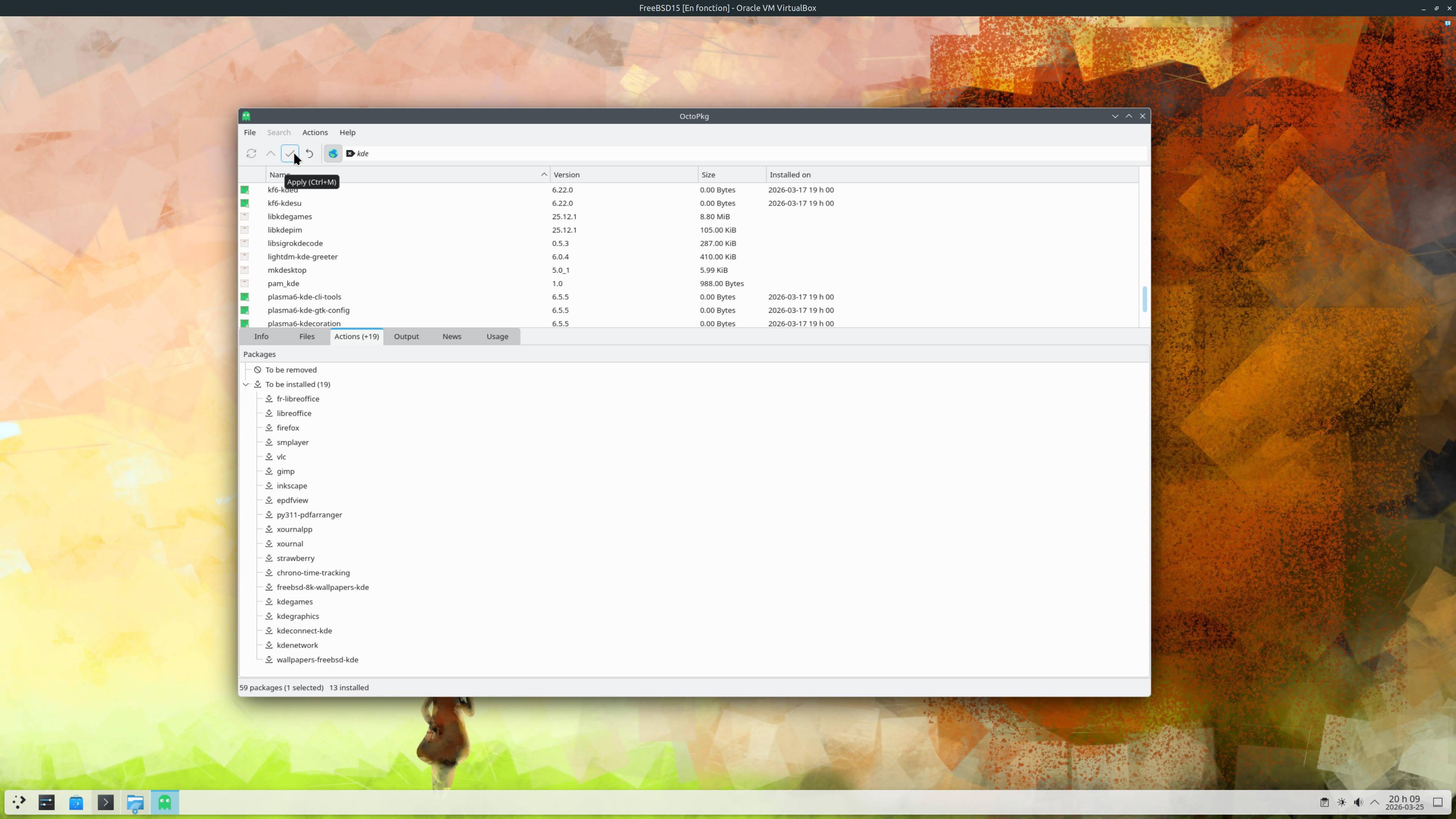Click the status icon of libkdegames row

point(245,217)
